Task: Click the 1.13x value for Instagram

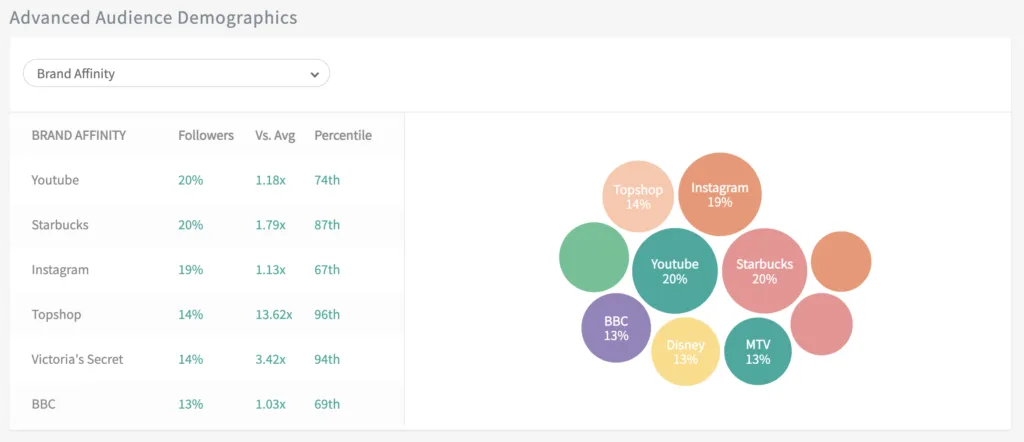Action: pos(270,270)
